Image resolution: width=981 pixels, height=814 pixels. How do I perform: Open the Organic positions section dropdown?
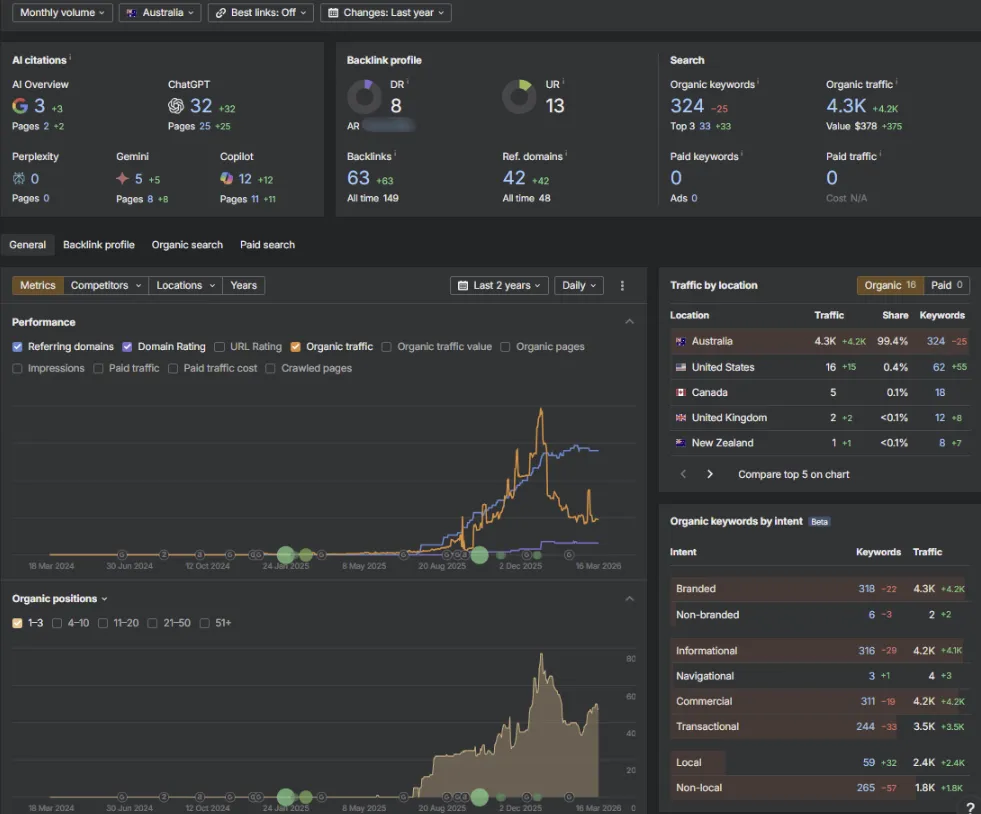(x=59, y=599)
